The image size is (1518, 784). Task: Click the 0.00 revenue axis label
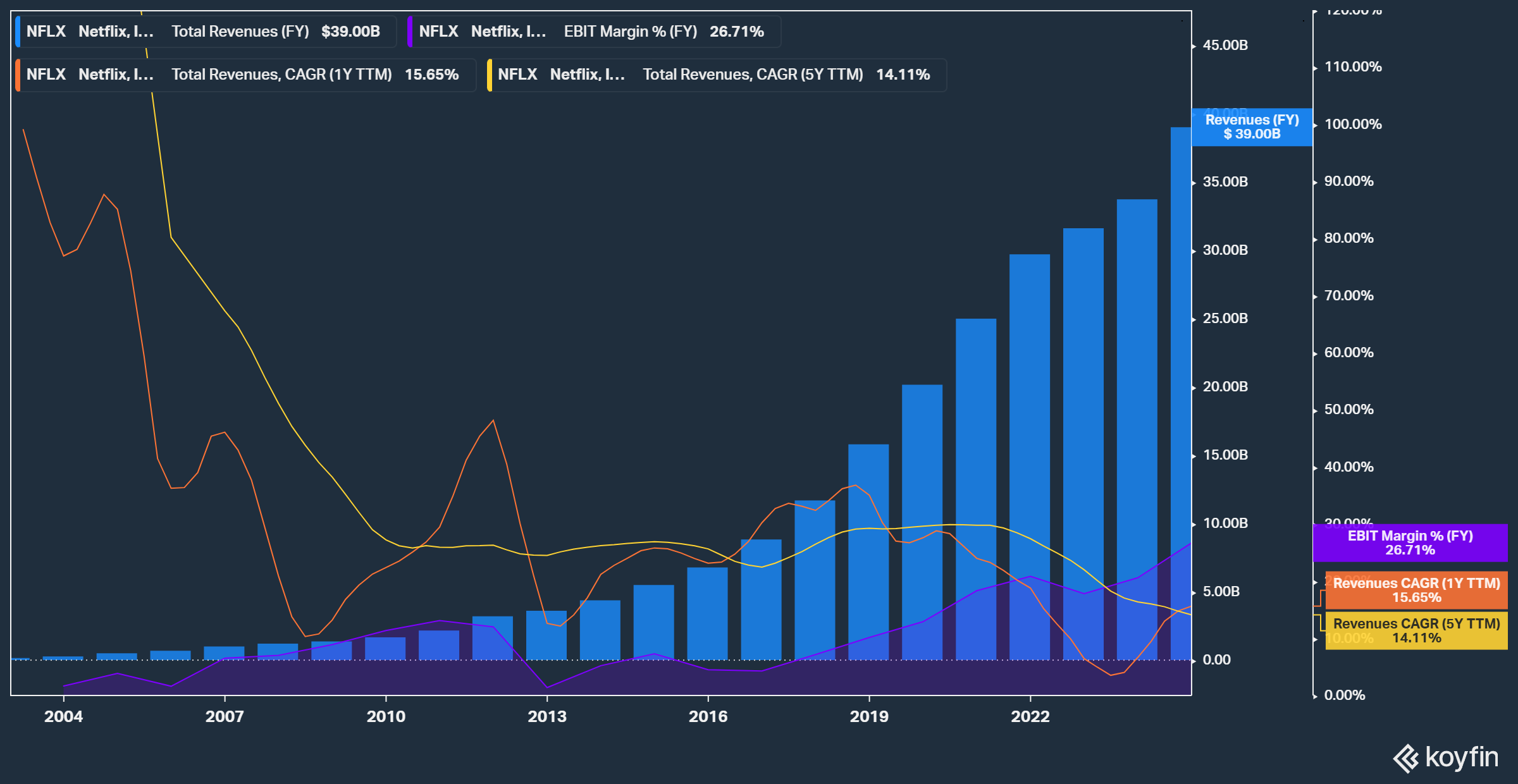tap(1217, 660)
